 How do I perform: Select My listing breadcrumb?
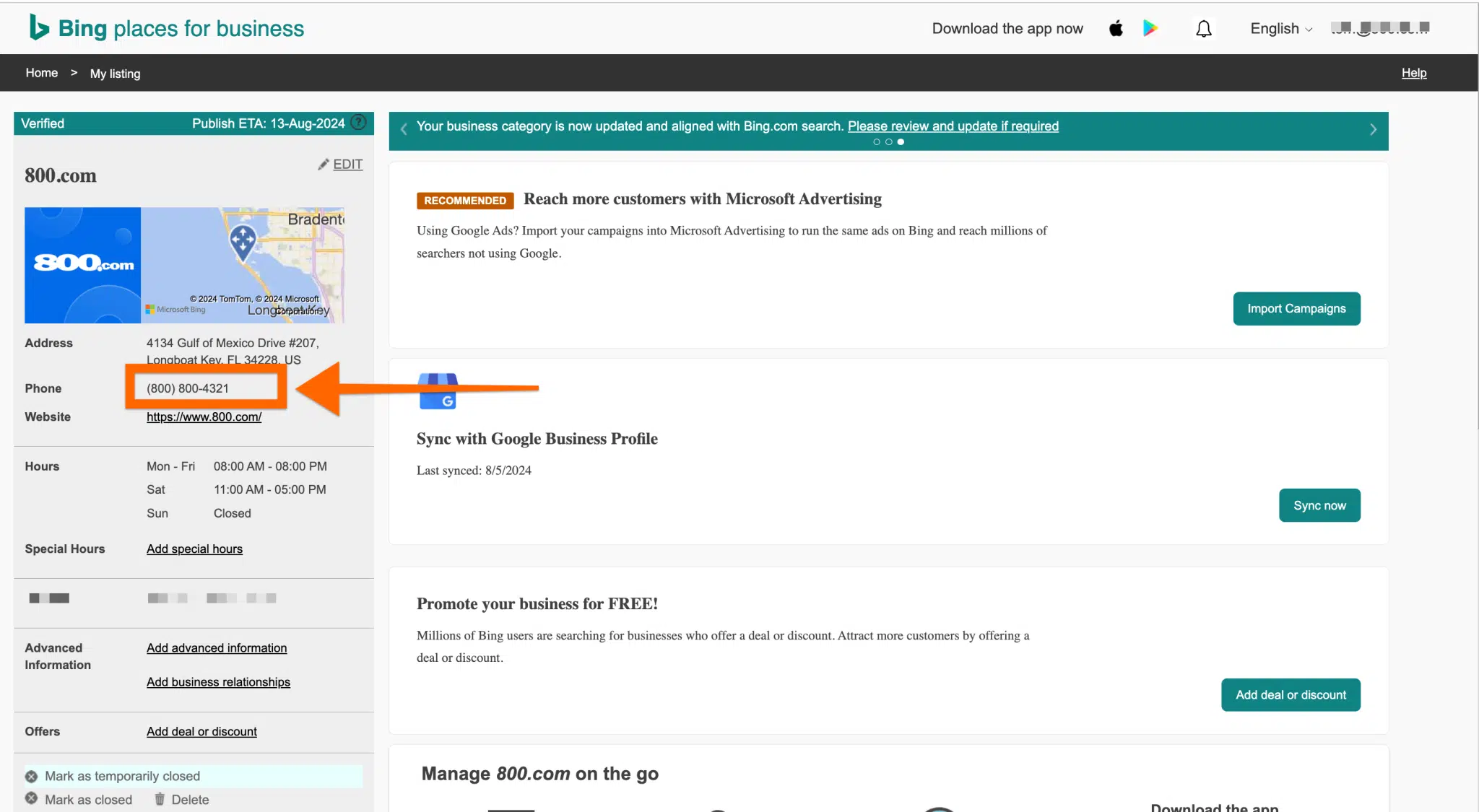[116, 74]
